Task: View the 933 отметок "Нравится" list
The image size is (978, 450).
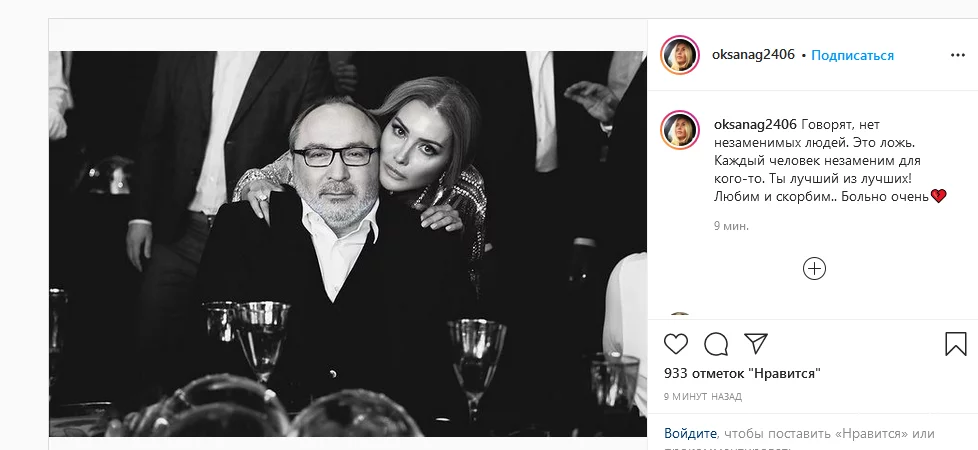Action: [x=742, y=373]
